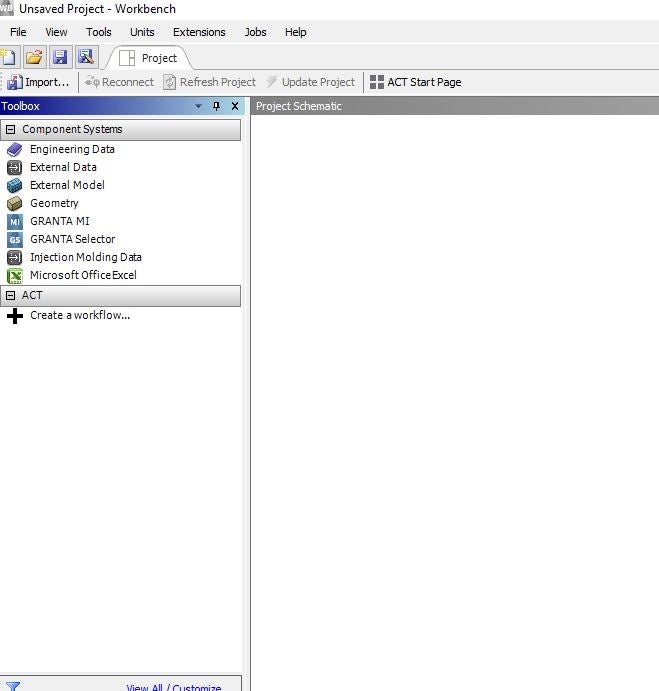Switch to the Project tab
The height and width of the screenshot is (691, 659).
point(149,58)
